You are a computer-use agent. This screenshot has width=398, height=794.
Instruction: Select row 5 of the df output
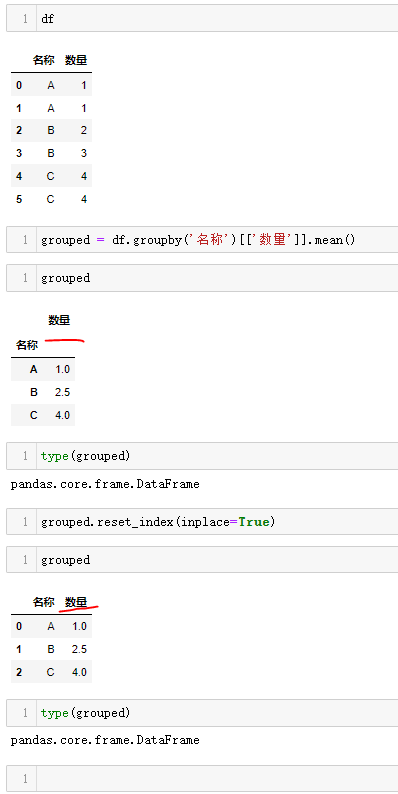[x=51, y=199]
